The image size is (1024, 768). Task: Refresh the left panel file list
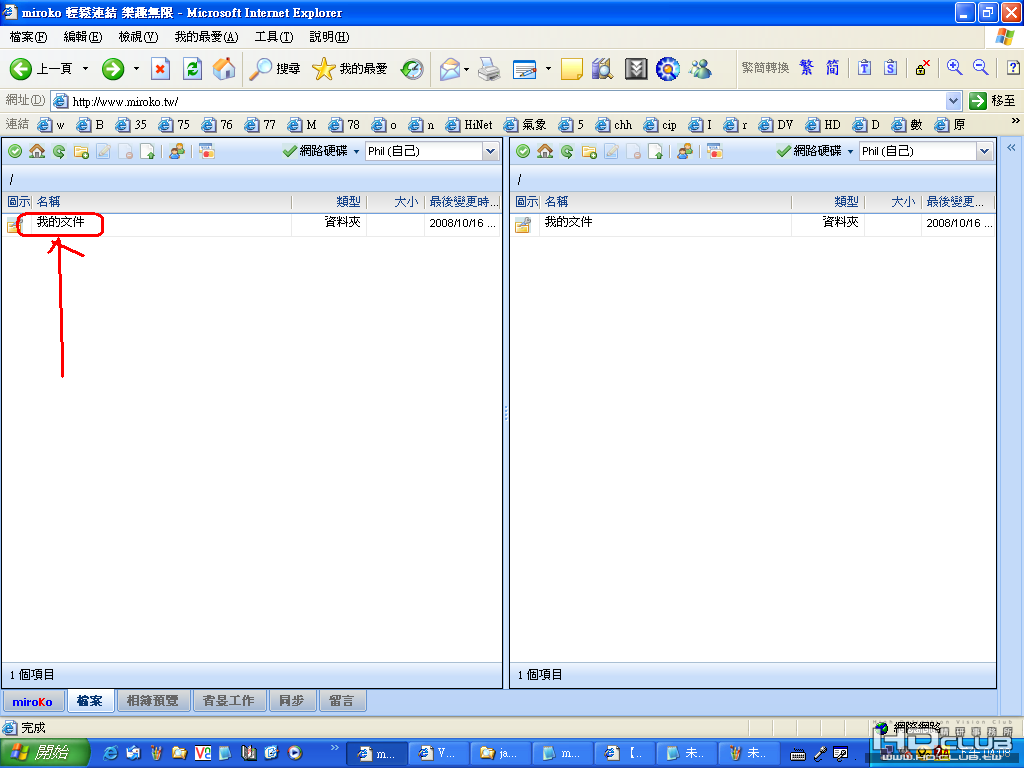pyautogui.click(x=59, y=152)
